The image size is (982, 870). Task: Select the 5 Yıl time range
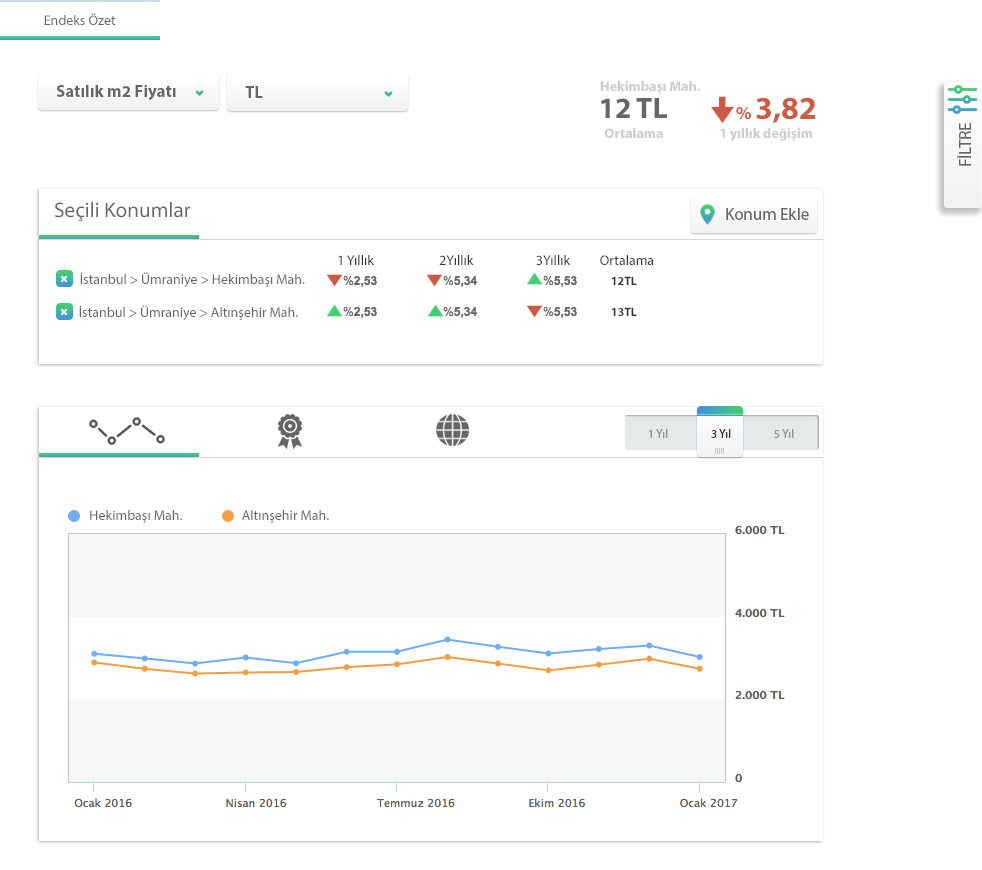(783, 433)
